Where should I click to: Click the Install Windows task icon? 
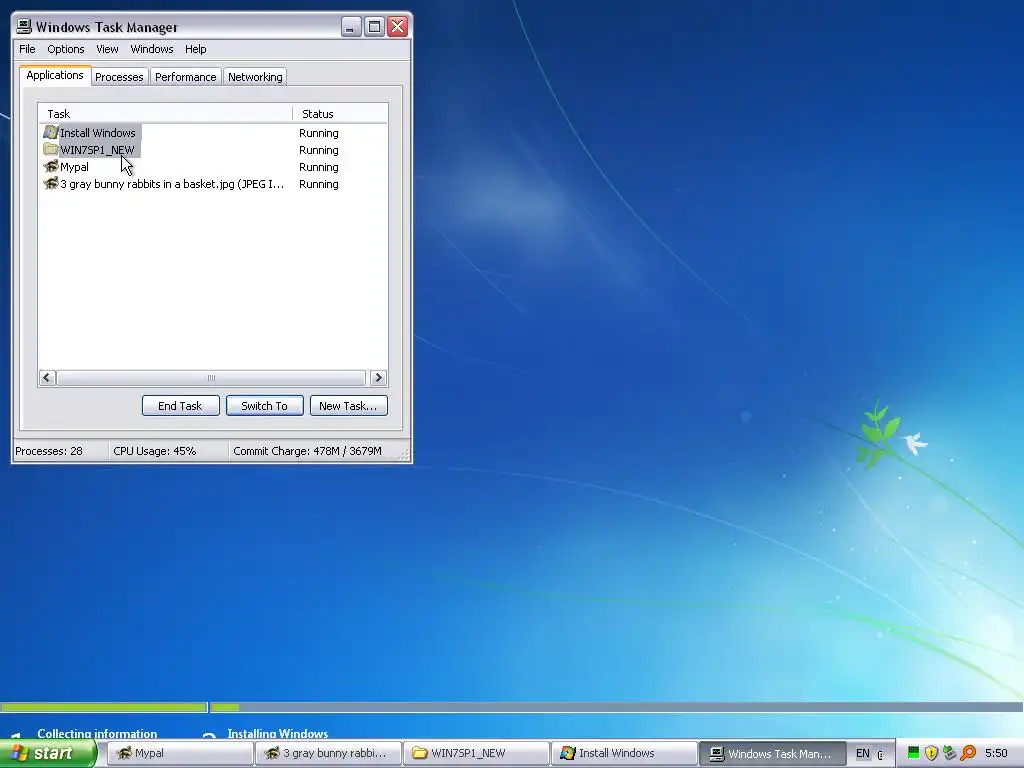point(50,133)
